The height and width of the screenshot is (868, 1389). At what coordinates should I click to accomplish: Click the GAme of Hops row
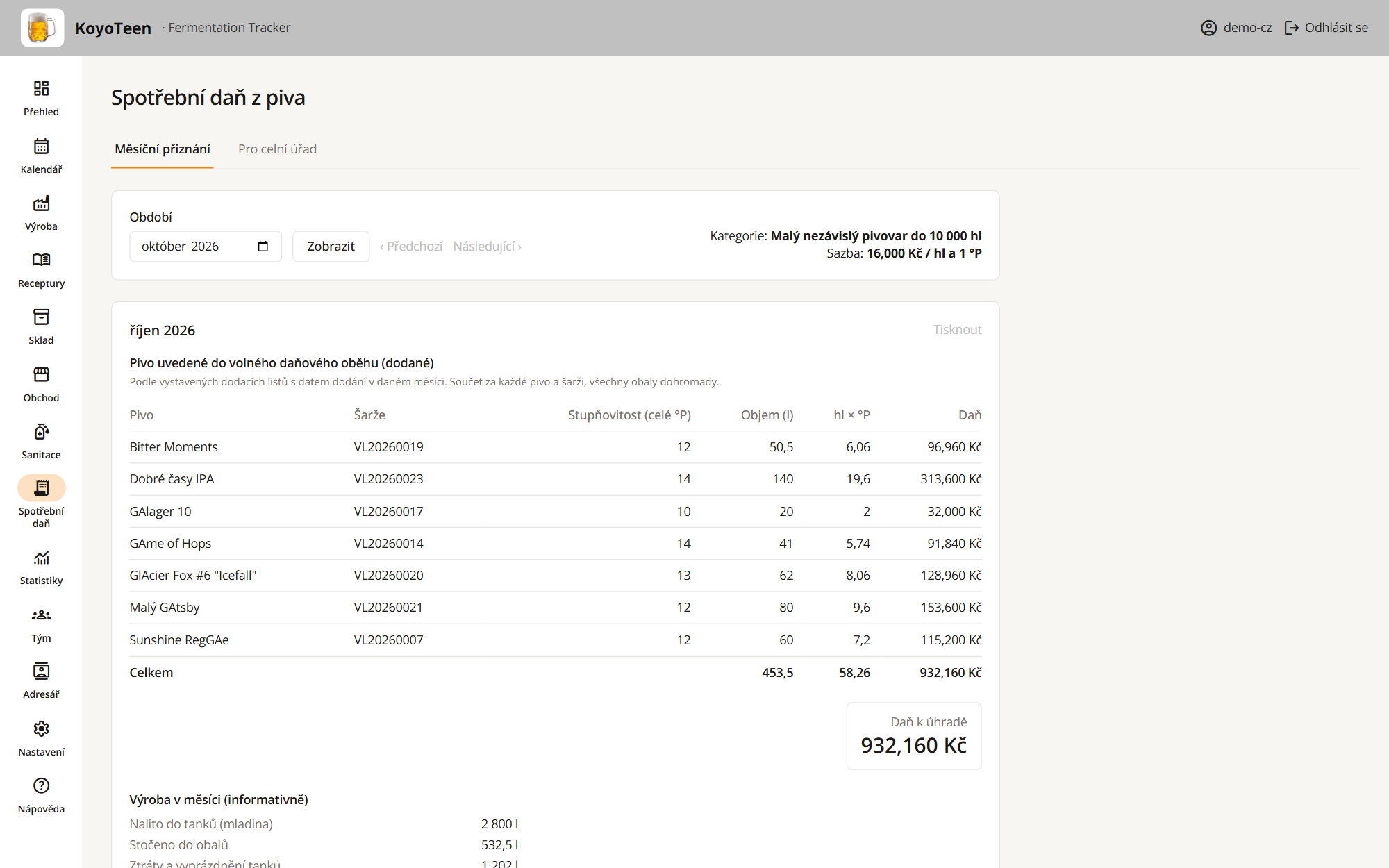tap(556, 544)
